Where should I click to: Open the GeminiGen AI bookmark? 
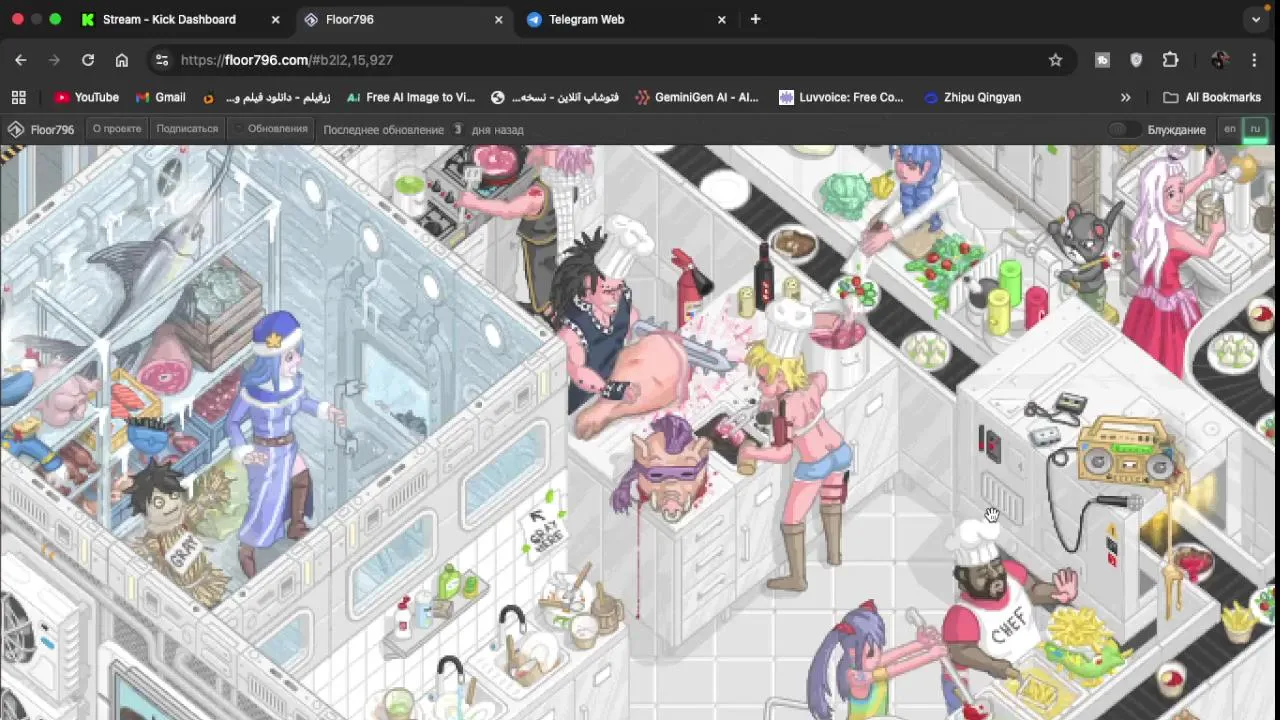(x=696, y=97)
